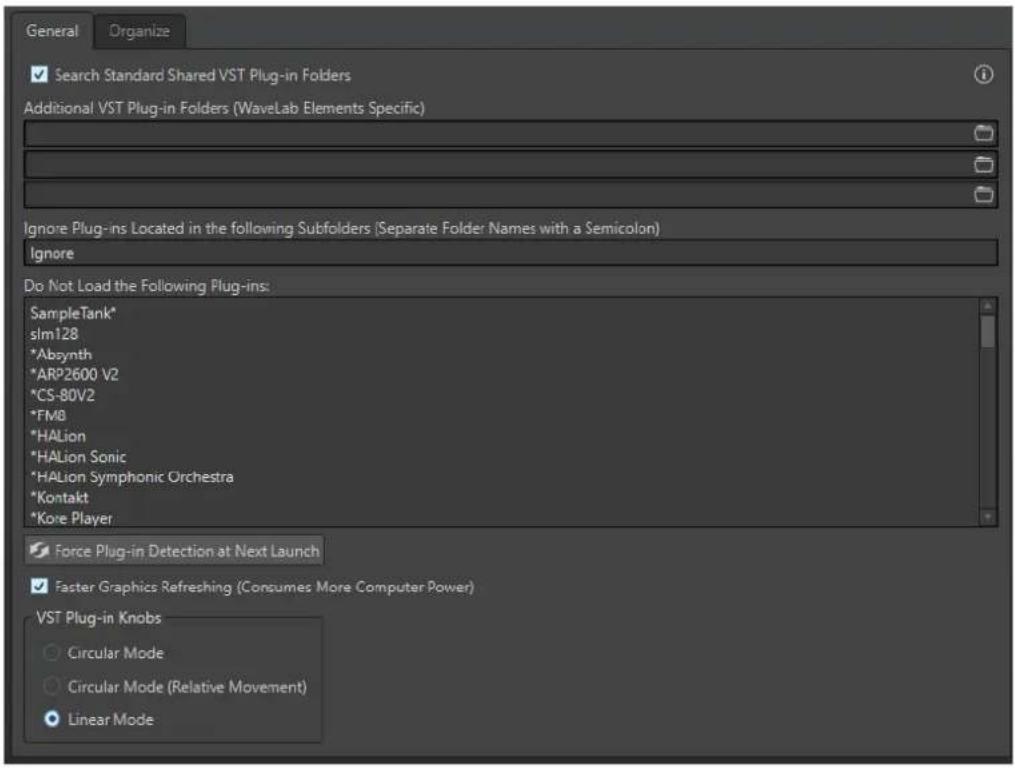Open the General tab

point(51,31)
